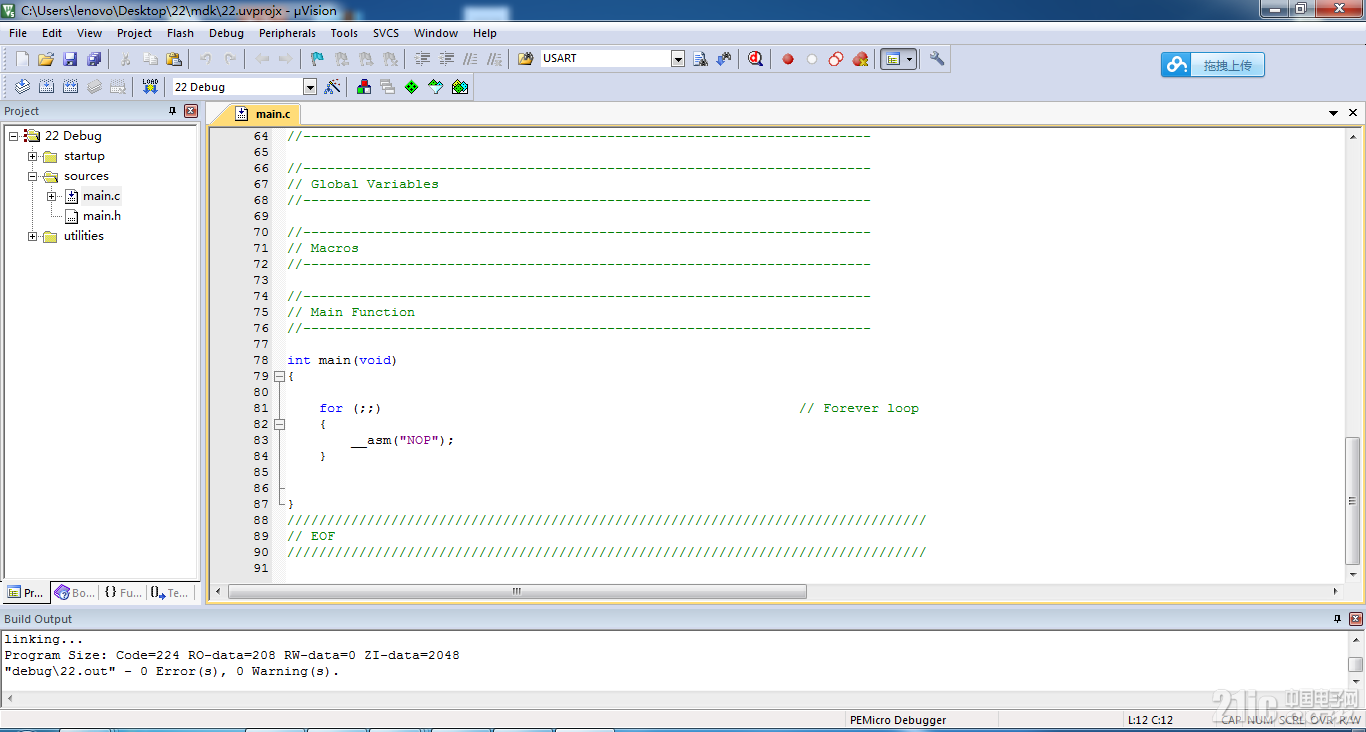The image size is (1366, 732).
Task: Close the Build Output panel
Action: pos(1356,619)
